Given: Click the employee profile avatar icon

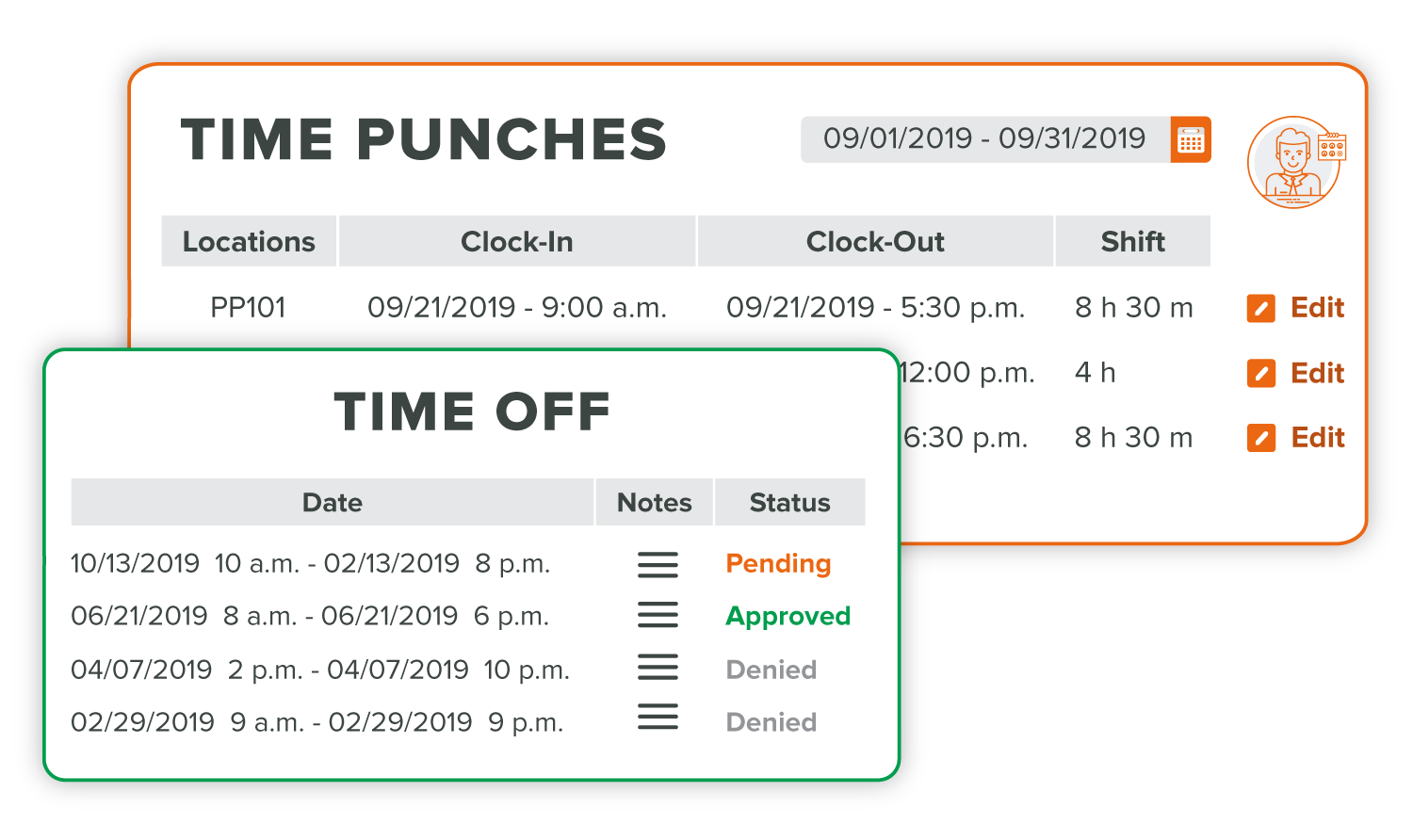Looking at the screenshot, I should [x=1296, y=163].
